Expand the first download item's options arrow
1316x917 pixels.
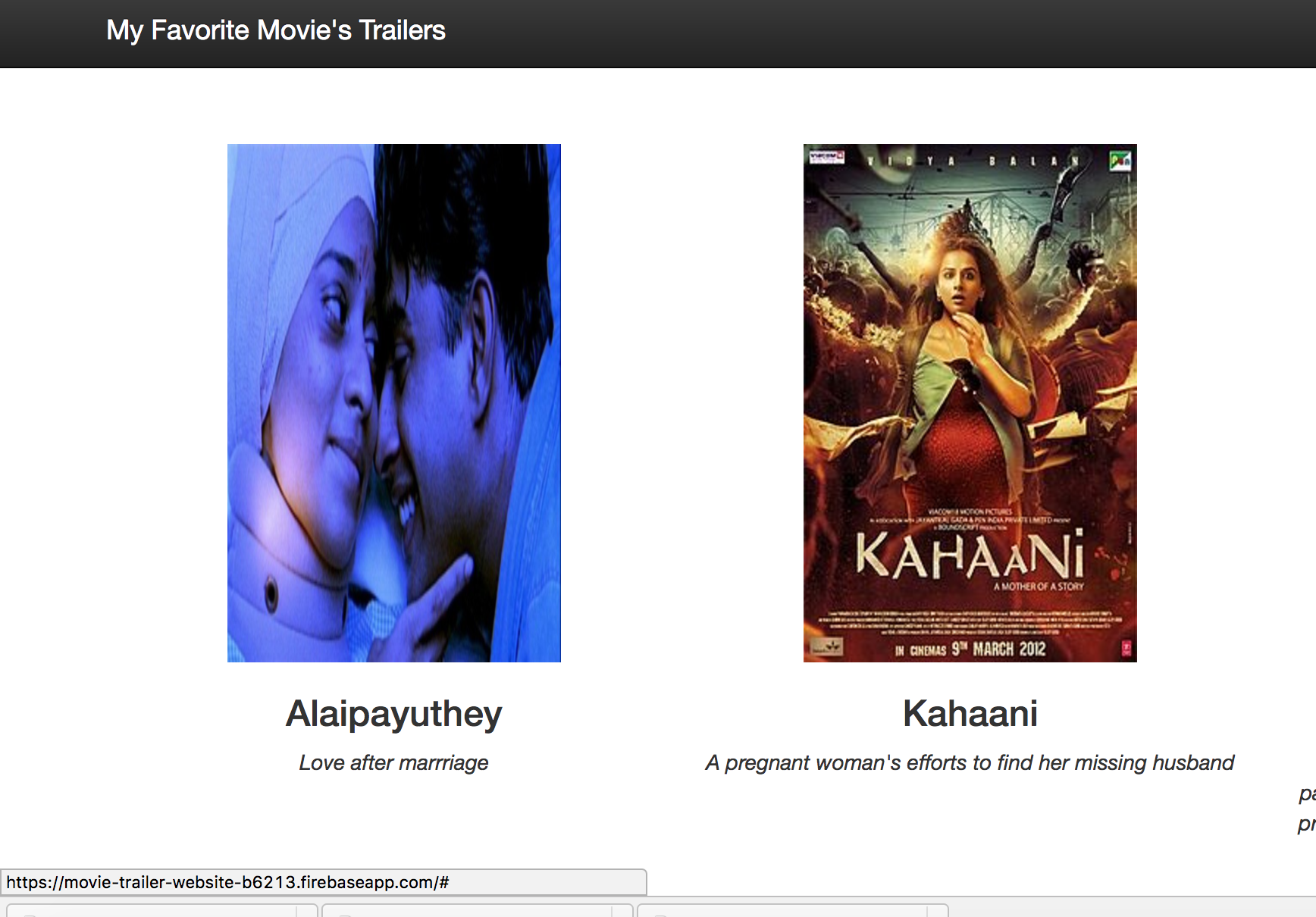pos(307,911)
